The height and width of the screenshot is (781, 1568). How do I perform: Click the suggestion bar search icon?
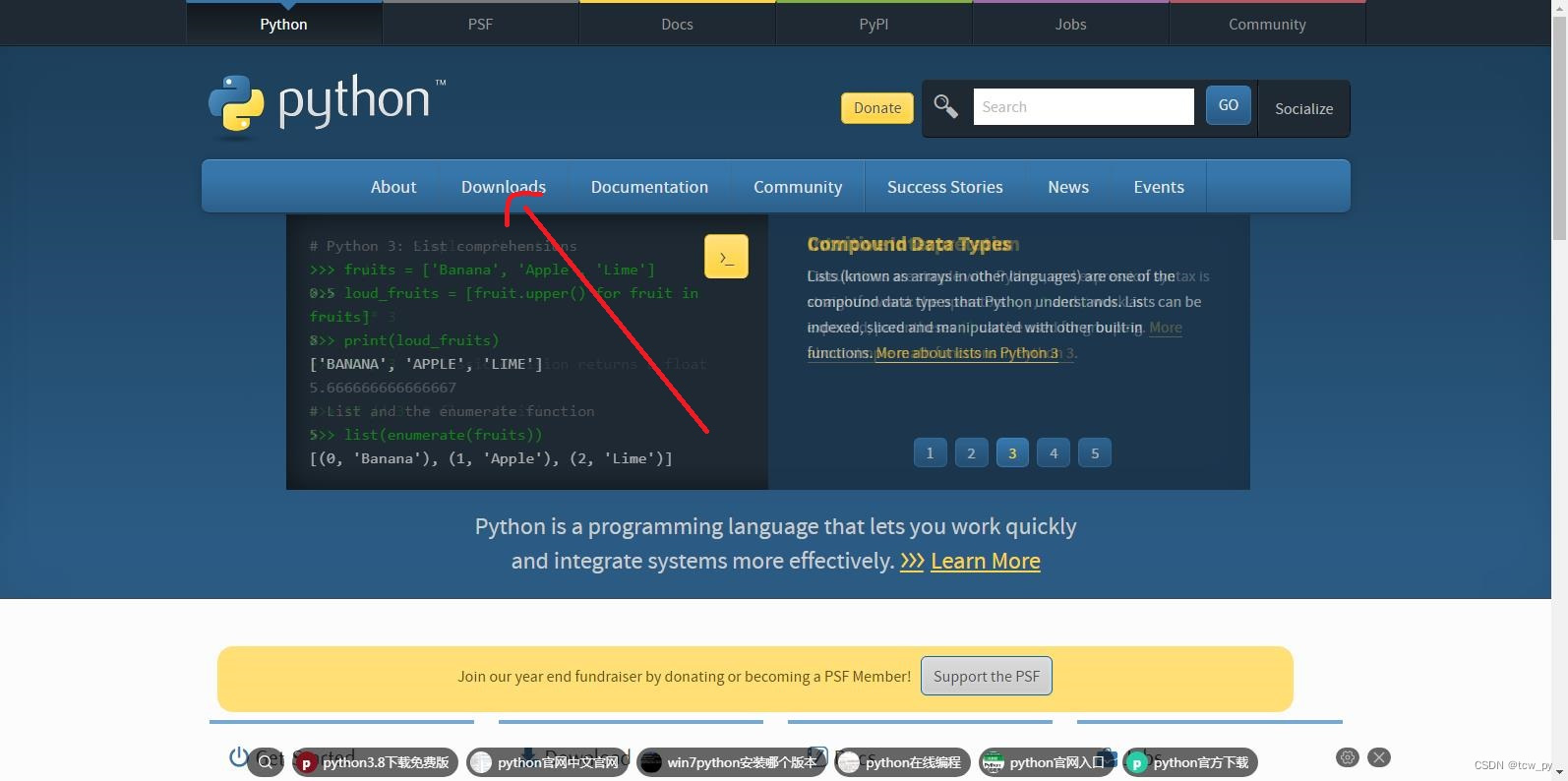click(266, 762)
